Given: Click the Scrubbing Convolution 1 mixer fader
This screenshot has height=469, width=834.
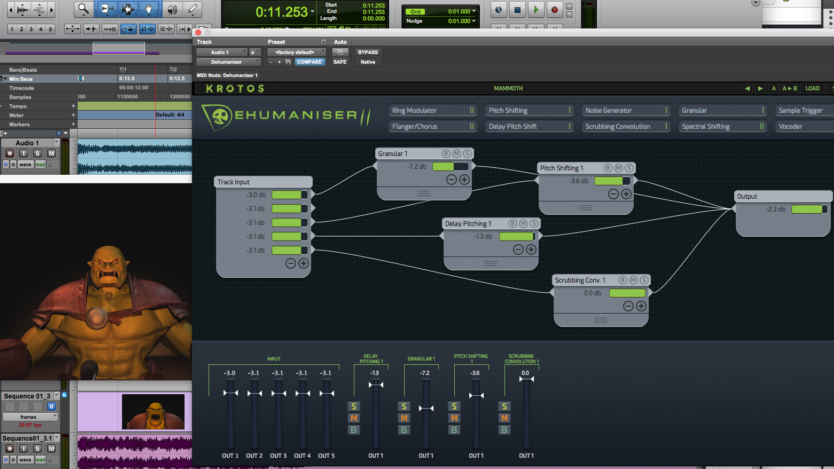Looking at the screenshot, I should [x=526, y=379].
